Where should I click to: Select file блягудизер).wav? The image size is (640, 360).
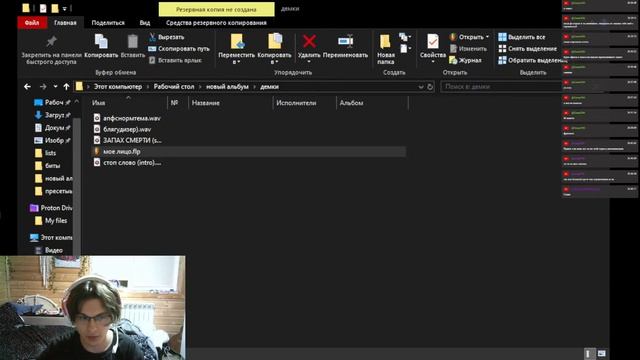click(x=122, y=129)
